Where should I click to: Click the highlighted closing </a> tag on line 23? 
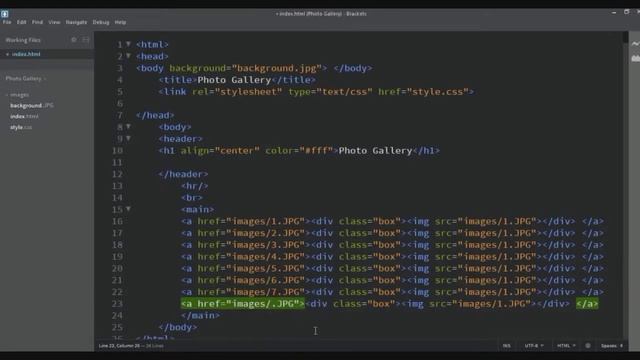587,304
